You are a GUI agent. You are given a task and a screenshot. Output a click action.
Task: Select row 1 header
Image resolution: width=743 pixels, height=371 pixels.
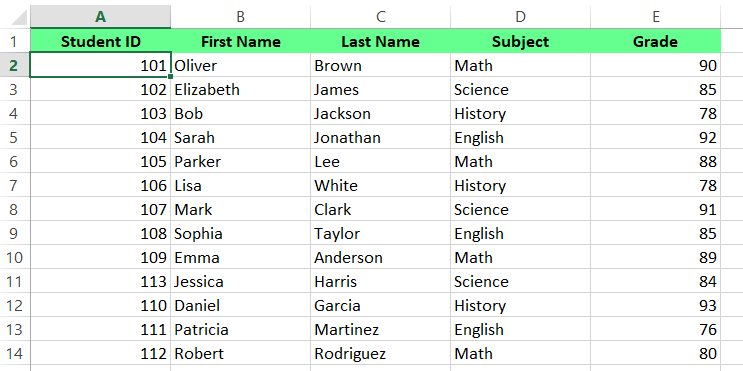pos(15,41)
